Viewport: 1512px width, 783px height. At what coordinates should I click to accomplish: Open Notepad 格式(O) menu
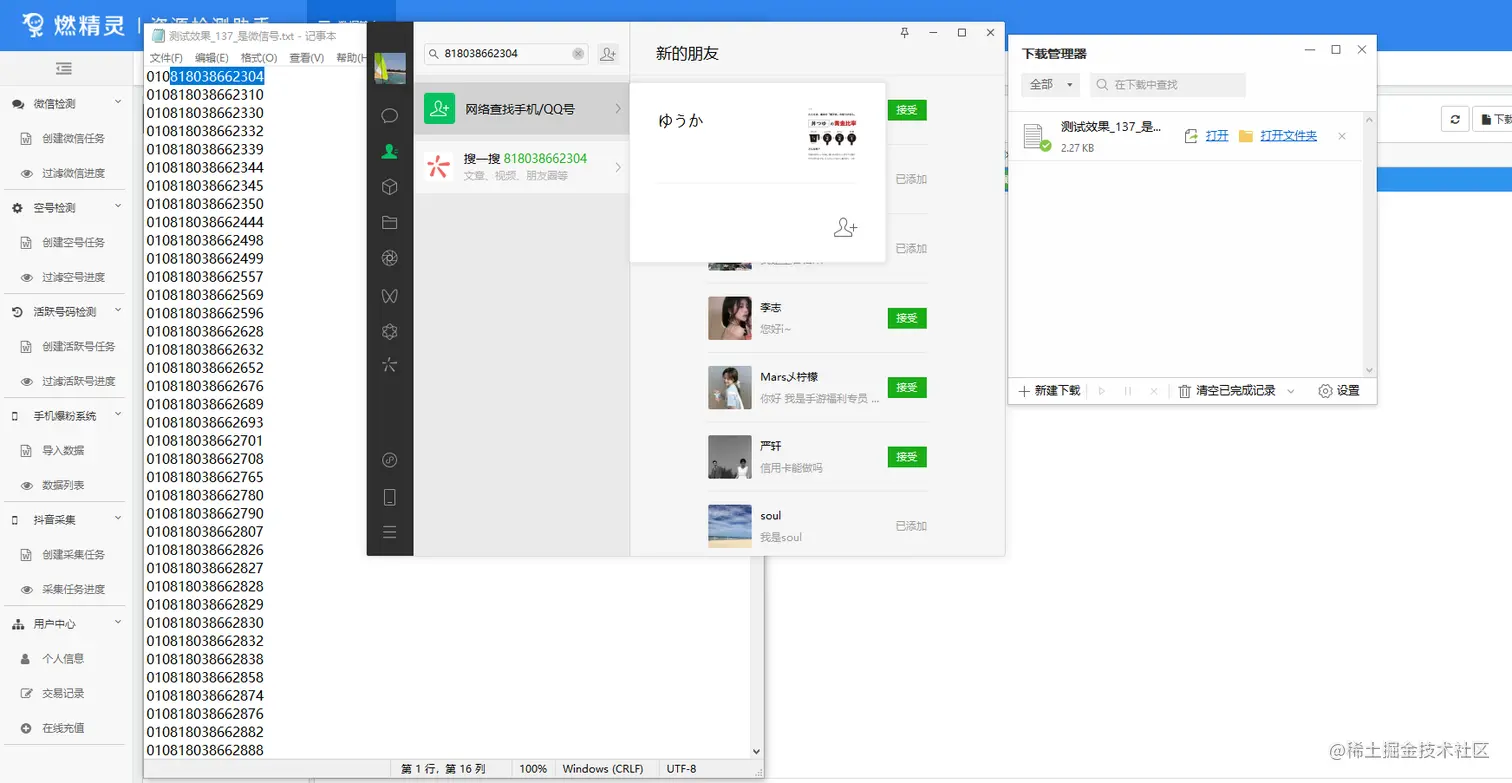click(x=259, y=58)
